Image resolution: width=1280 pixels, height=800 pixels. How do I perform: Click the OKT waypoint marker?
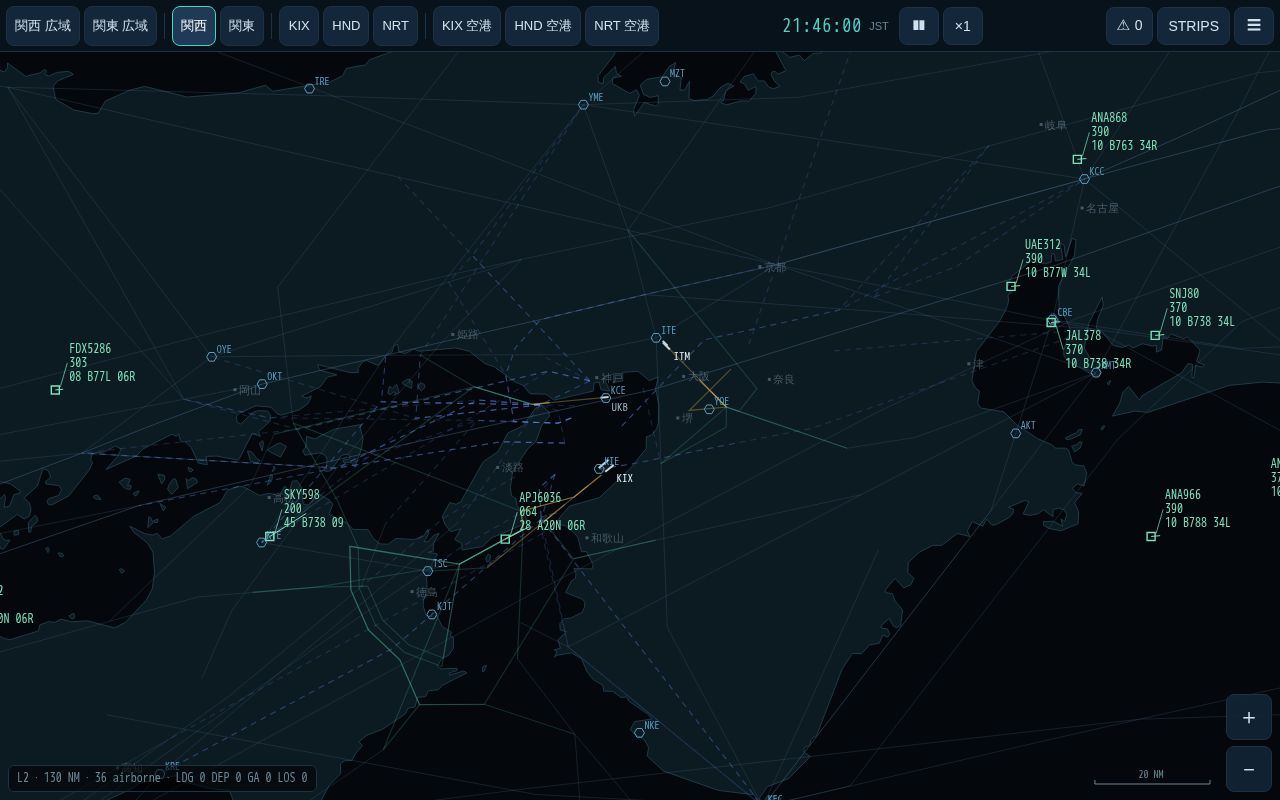coord(262,384)
